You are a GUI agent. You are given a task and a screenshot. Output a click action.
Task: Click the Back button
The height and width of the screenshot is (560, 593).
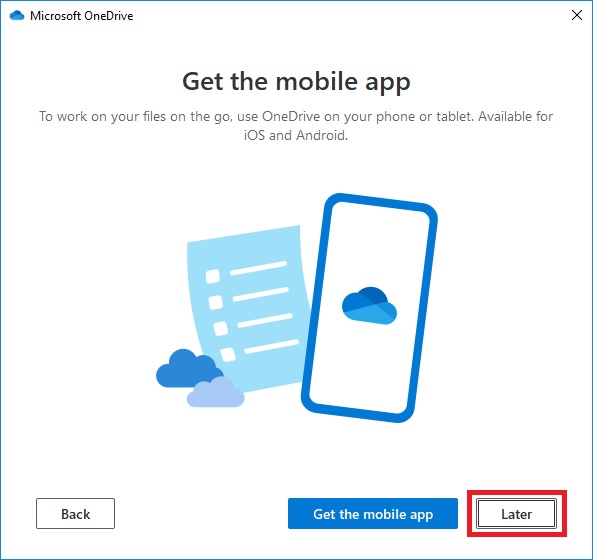(x=75, y=513)
